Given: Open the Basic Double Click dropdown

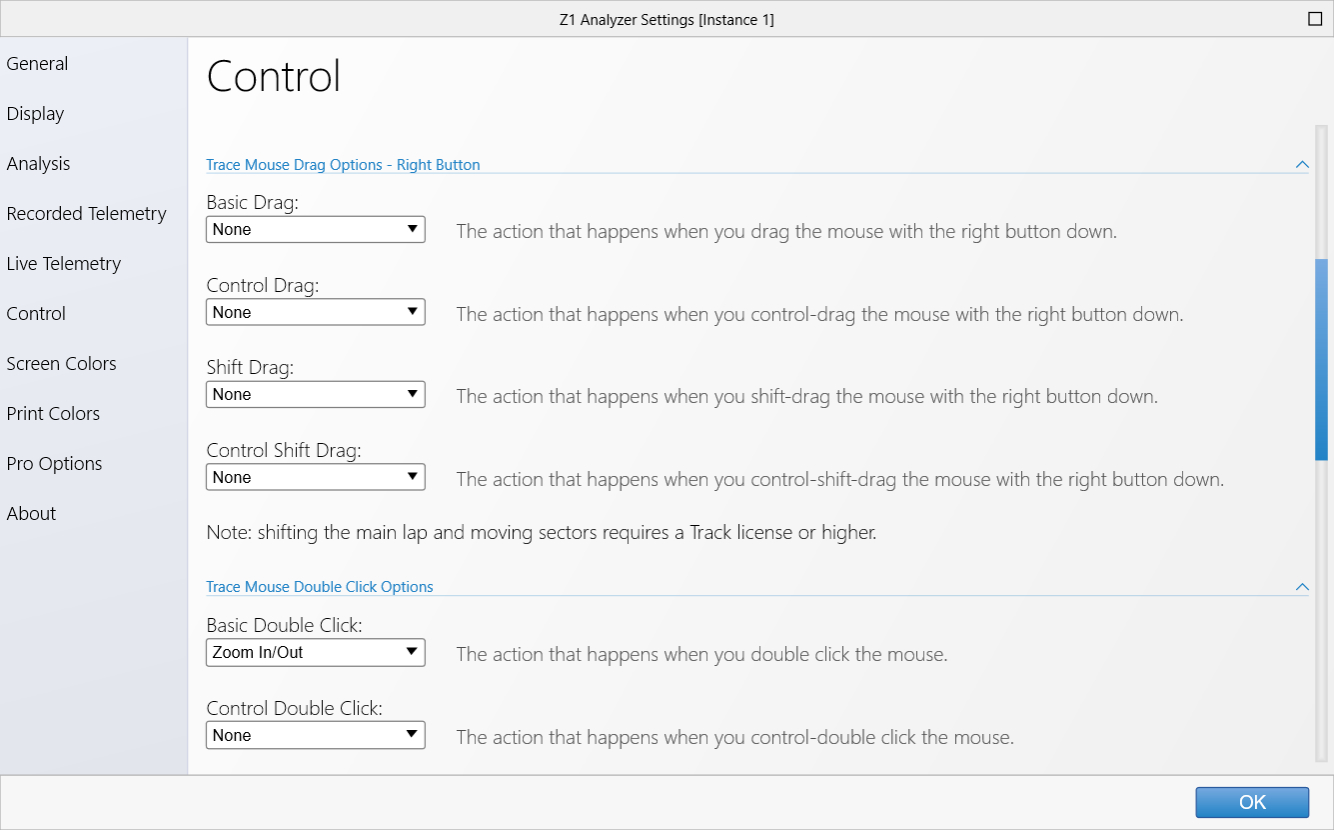Looking at the screenshot, I should (x=316, y=652).
